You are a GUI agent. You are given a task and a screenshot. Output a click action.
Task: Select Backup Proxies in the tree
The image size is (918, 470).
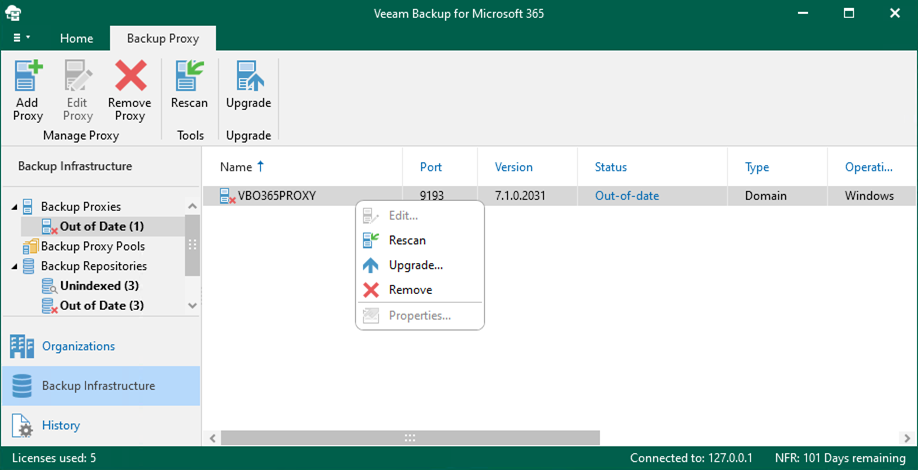point(81,207)
